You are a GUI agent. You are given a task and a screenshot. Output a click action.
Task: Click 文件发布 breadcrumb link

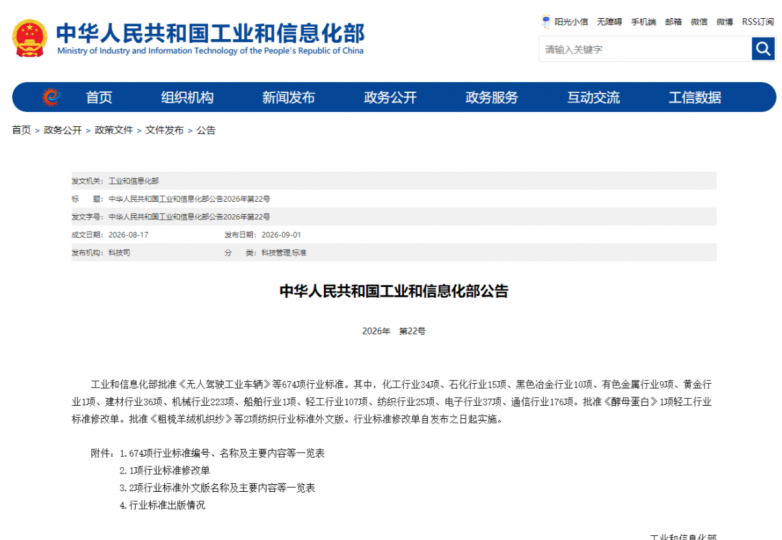[165, 130]
